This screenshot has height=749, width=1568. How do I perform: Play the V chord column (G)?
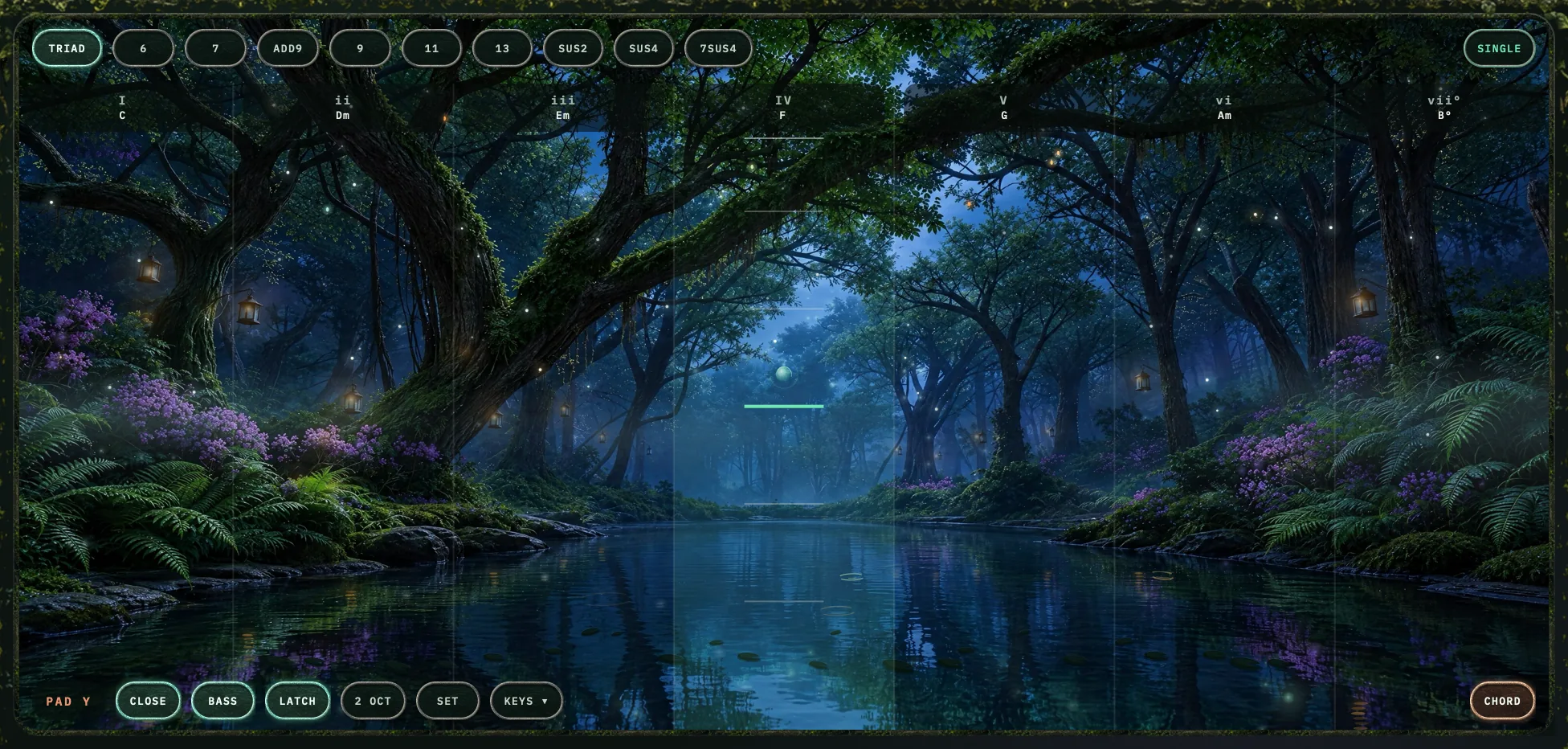click(1004, 406)
